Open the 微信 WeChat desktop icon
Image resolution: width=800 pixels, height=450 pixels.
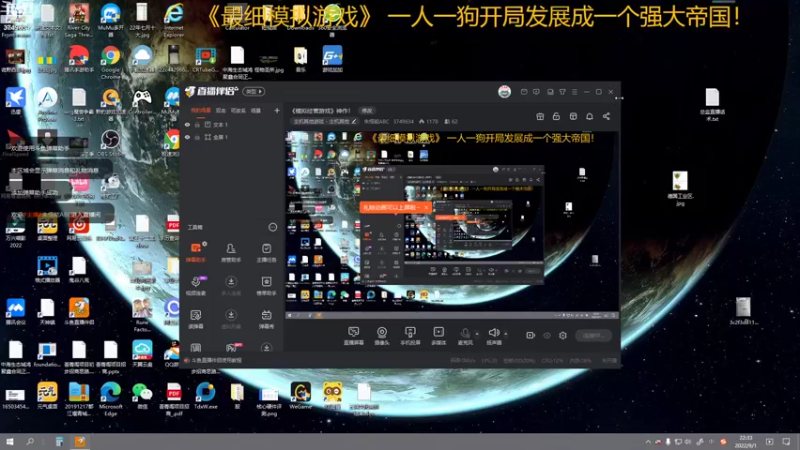click(x=142, y=396)
